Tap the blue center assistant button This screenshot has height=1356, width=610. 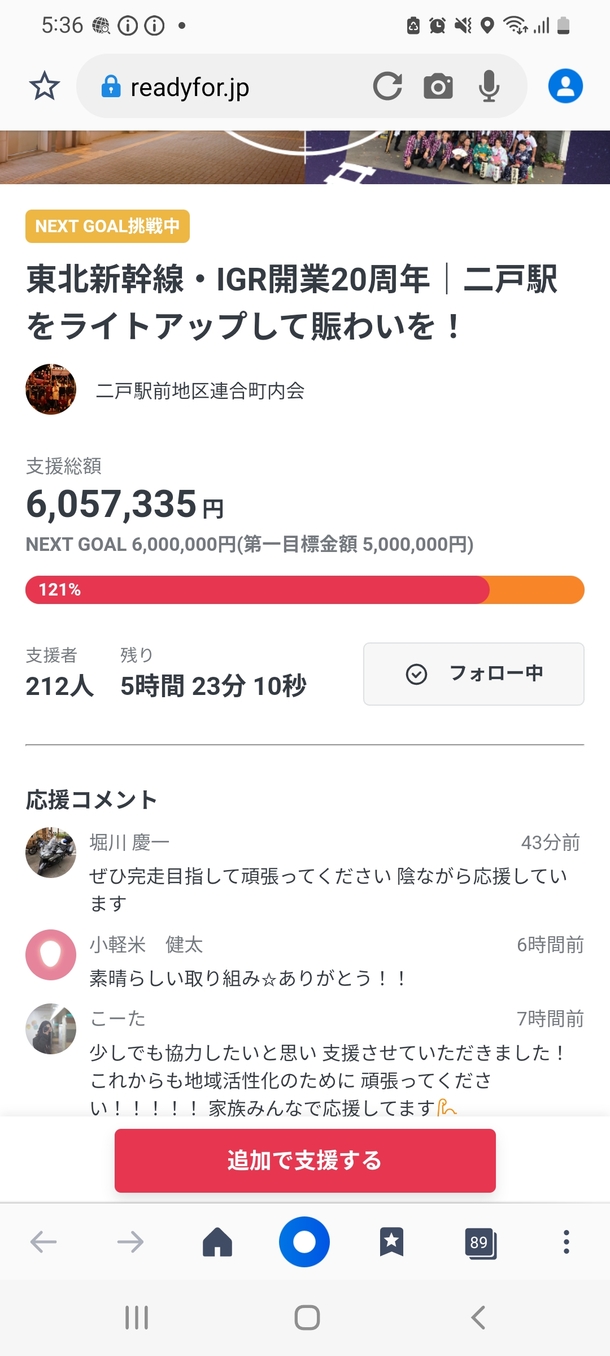tap(304, 1242)
